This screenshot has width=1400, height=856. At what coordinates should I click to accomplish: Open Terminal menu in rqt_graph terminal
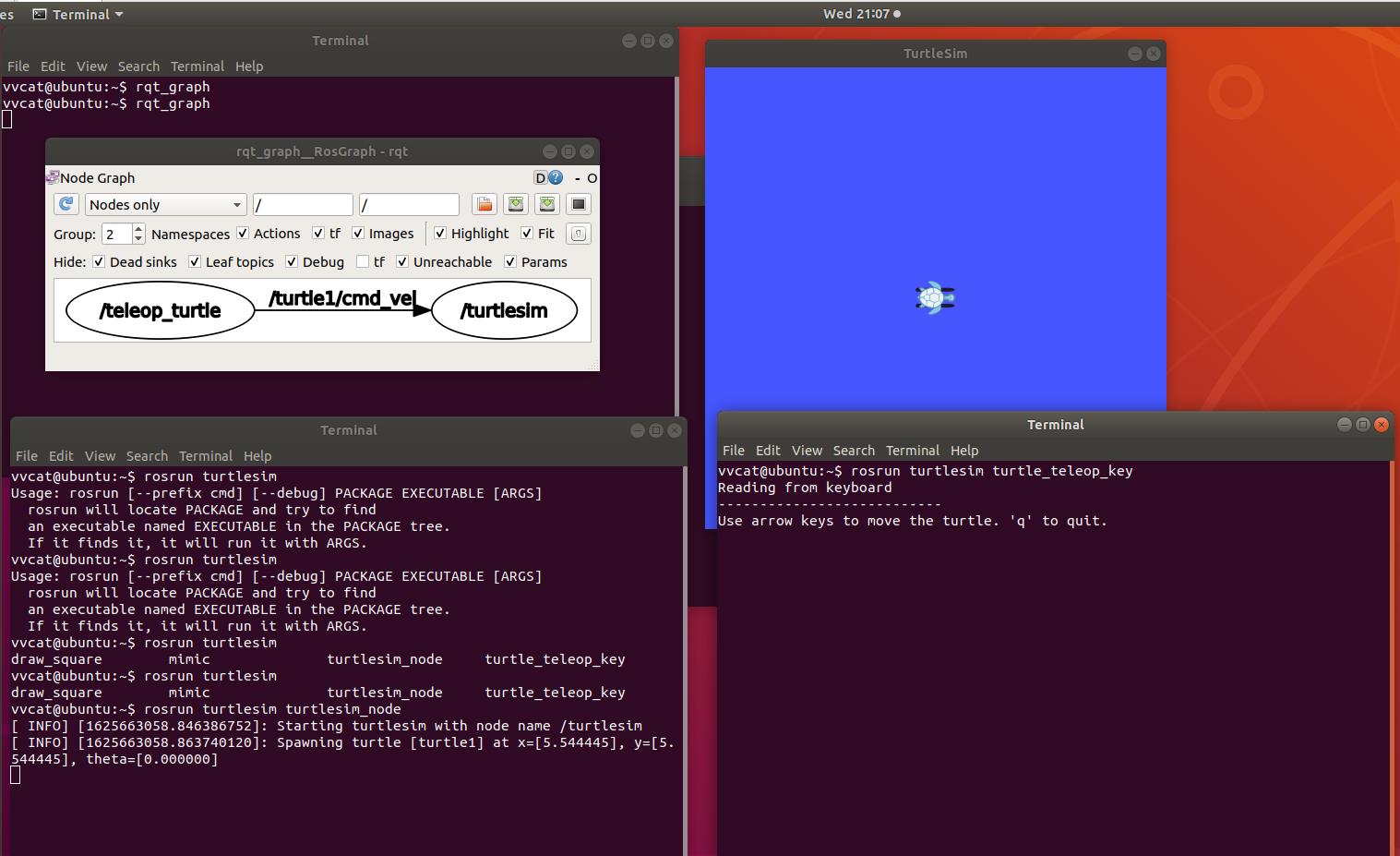197,66
